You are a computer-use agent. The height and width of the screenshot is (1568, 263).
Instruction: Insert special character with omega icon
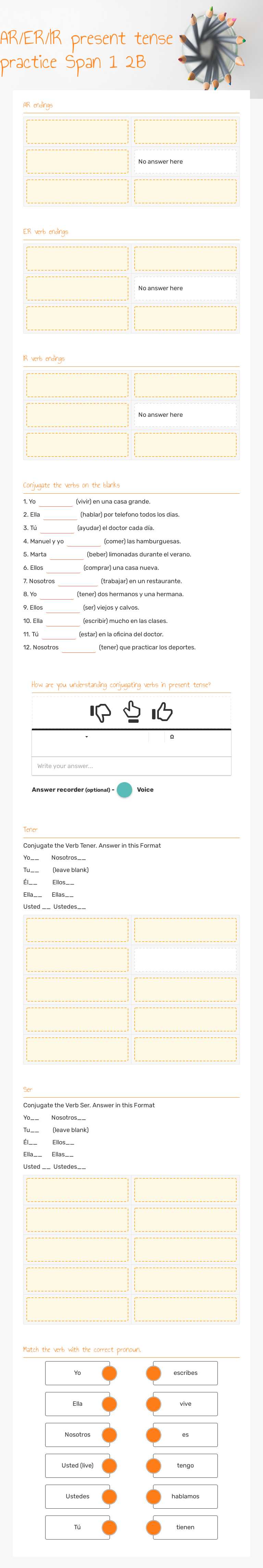(172, 736)
